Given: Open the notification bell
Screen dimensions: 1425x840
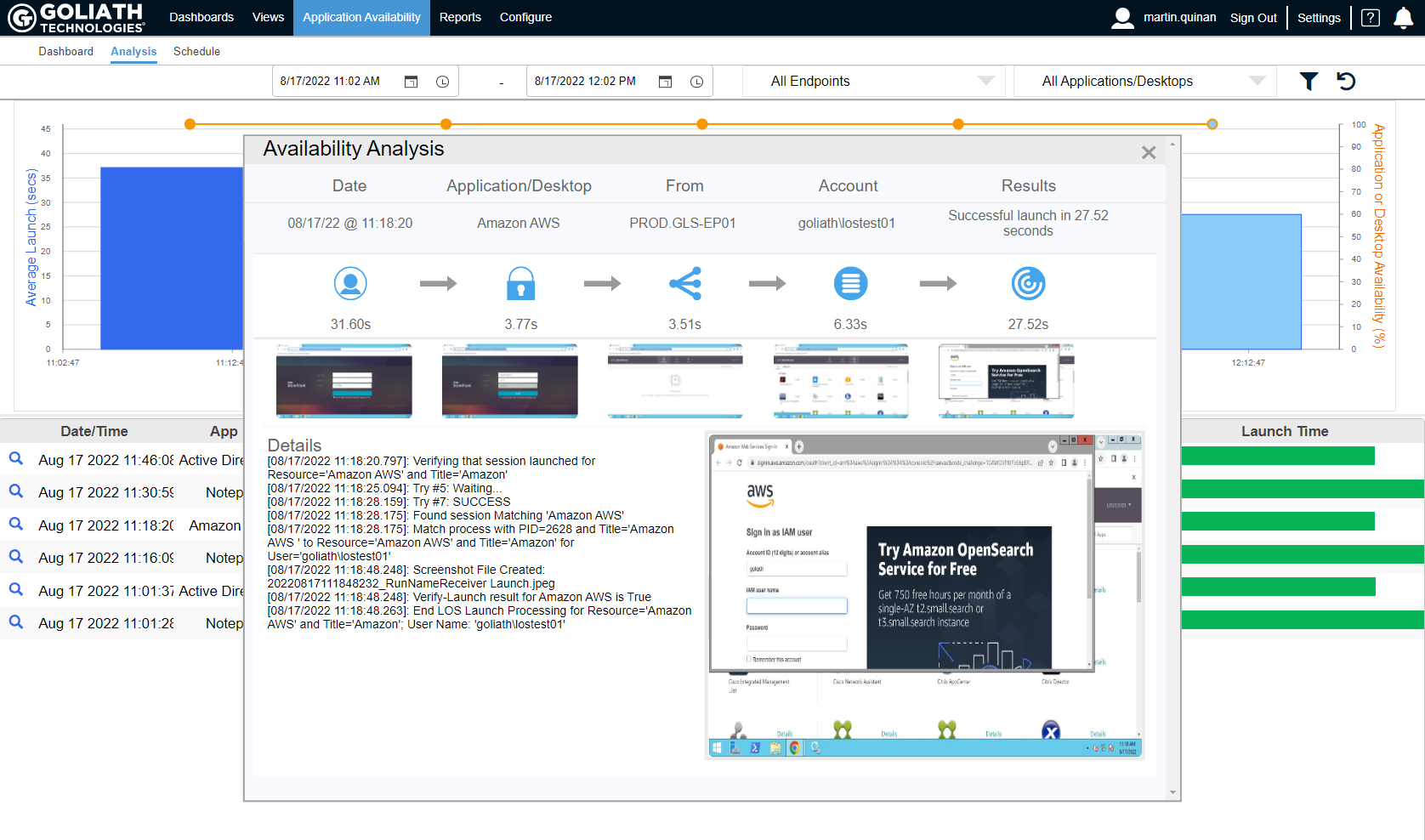Looking at the screenshot, I should pyautogui.click(x=1402, y=17).
